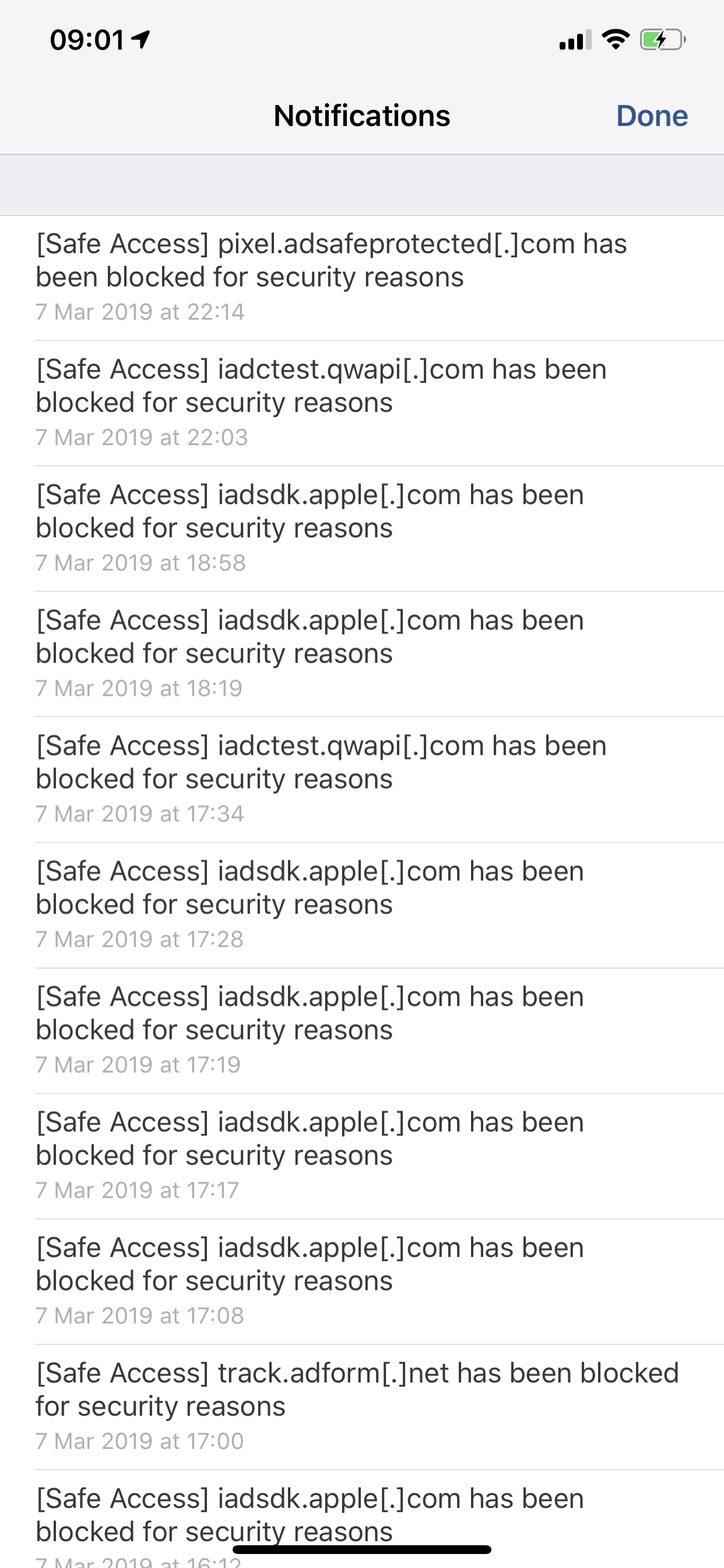Tap the Notifications title
724x1568 pixels.
point(362,116)
